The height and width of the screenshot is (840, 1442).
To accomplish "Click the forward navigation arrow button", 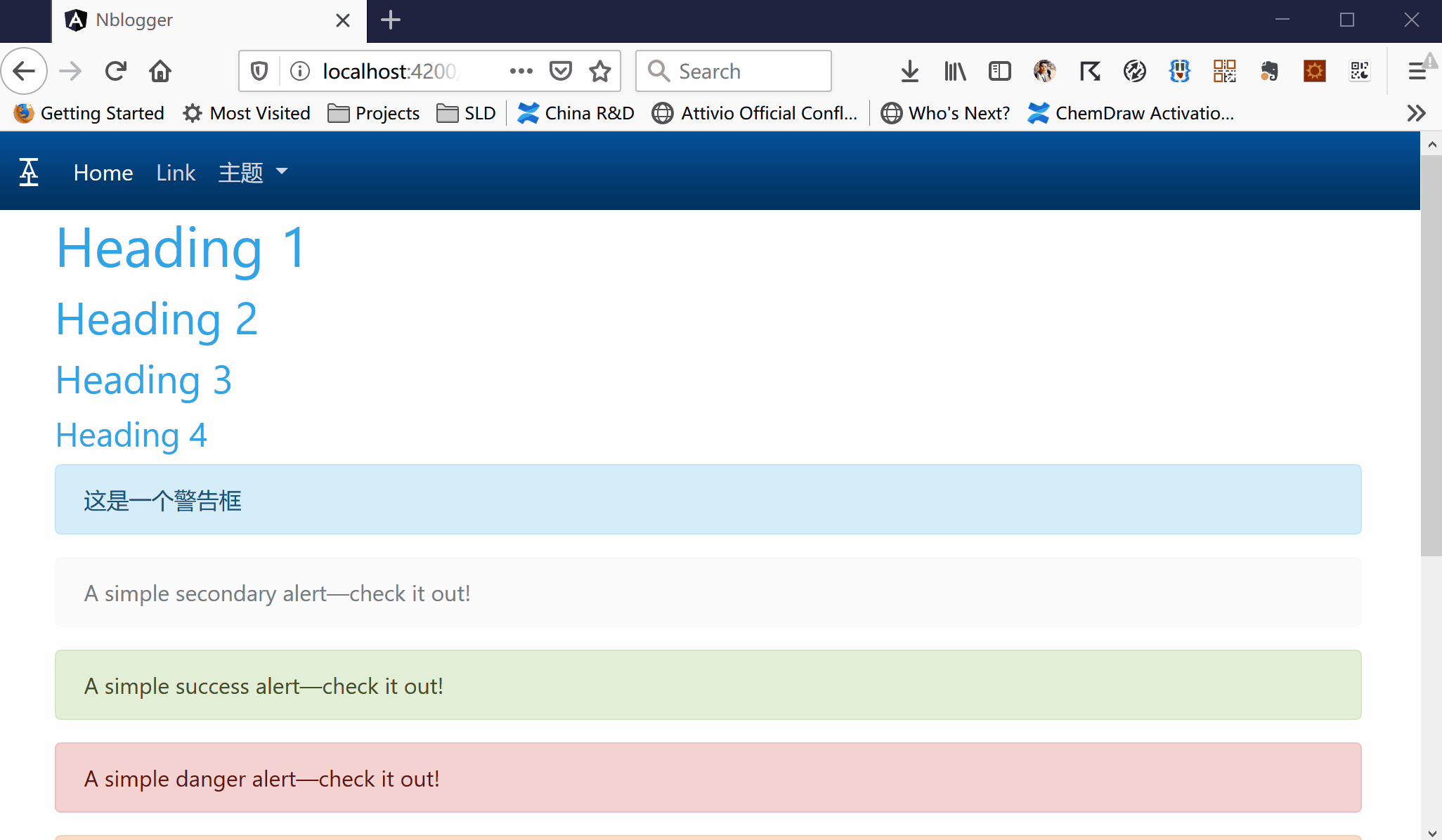I will [70, 70].
